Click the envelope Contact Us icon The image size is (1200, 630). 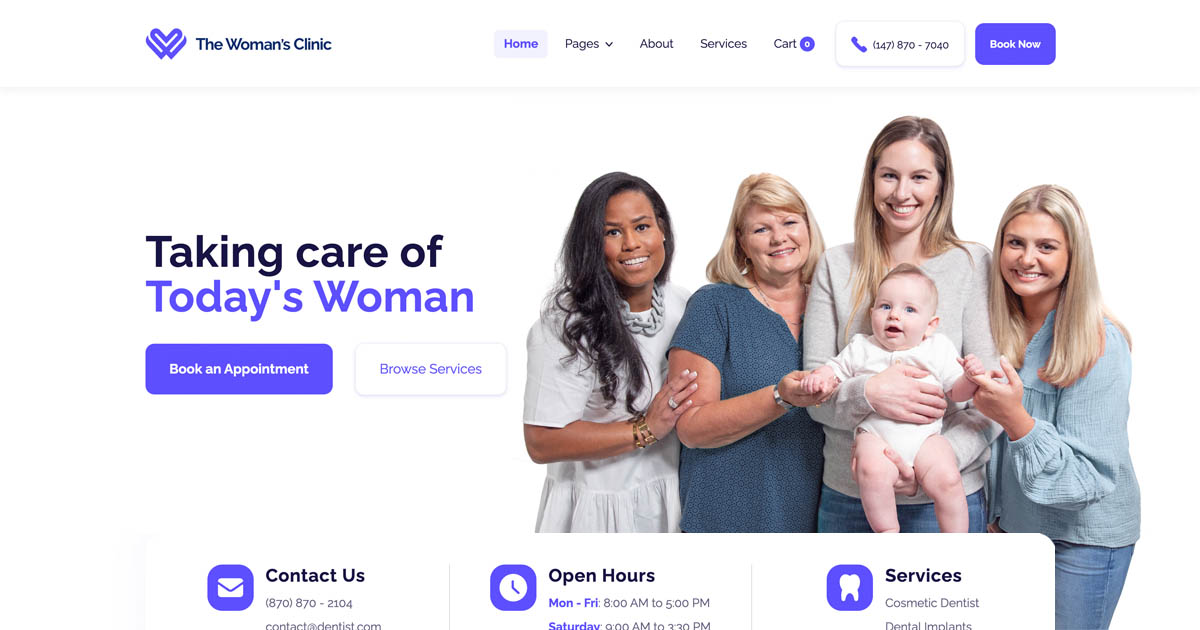(230, 587)
